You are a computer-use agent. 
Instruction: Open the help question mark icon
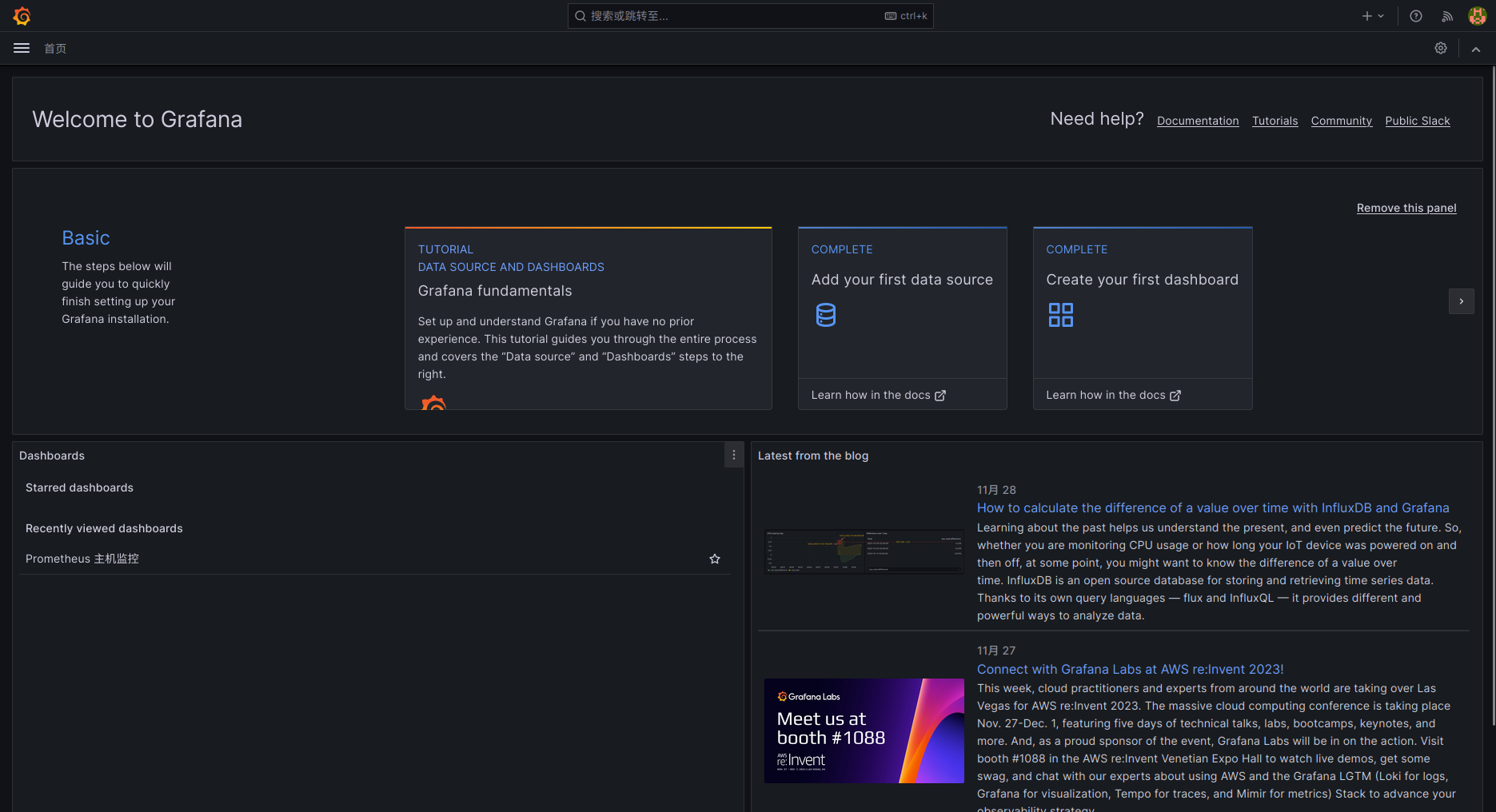tap(1416, 16)
